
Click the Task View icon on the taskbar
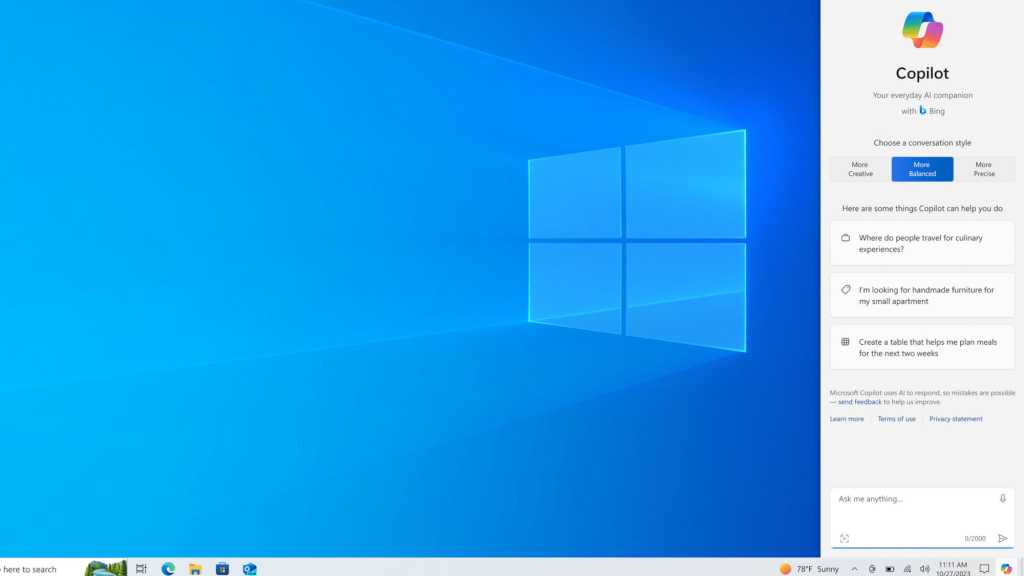pyautogui.click(x=139, y=567)
